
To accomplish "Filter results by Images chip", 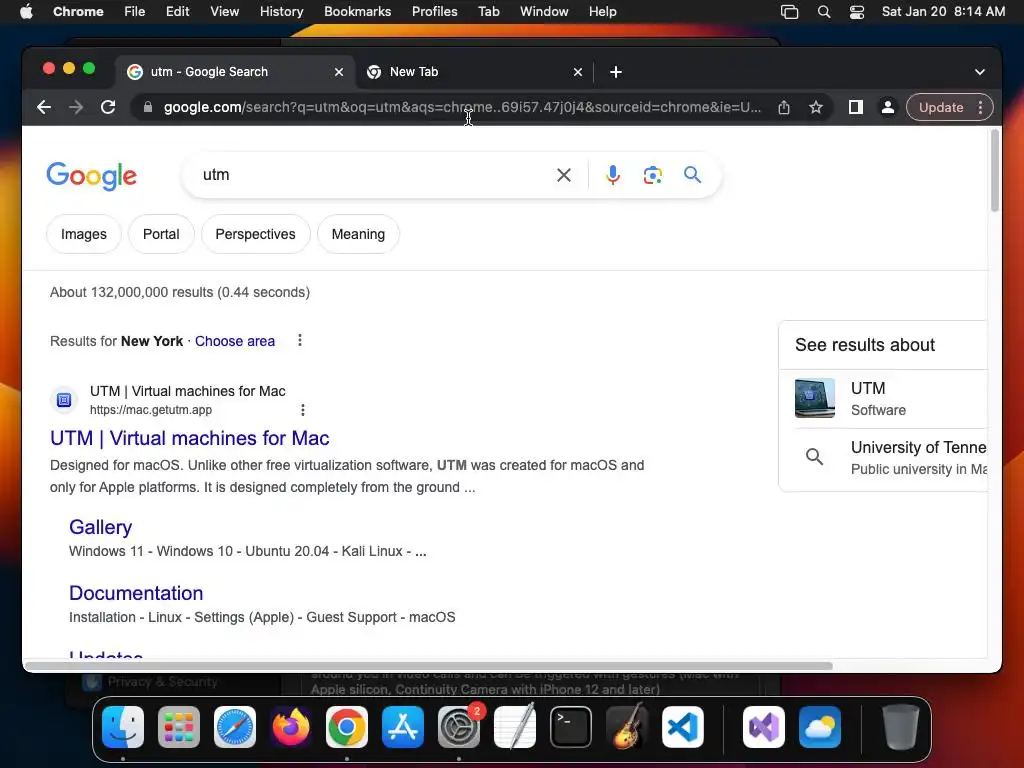I will [84, 234].
